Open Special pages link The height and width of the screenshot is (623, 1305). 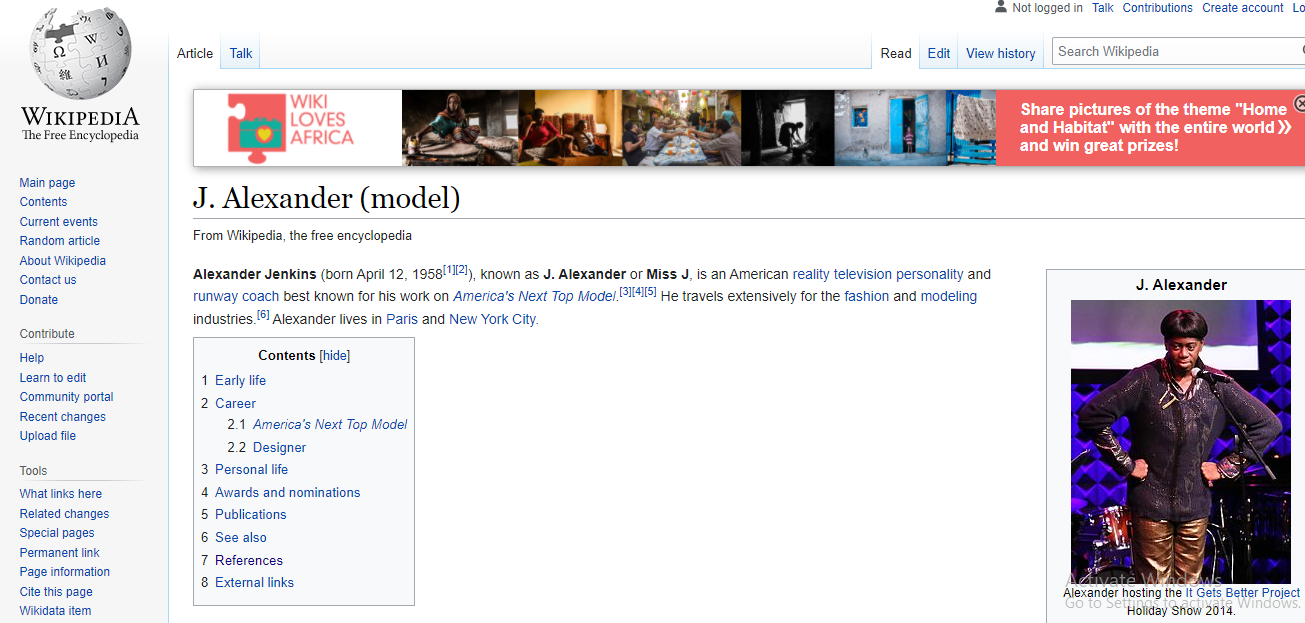coord(57,533)
